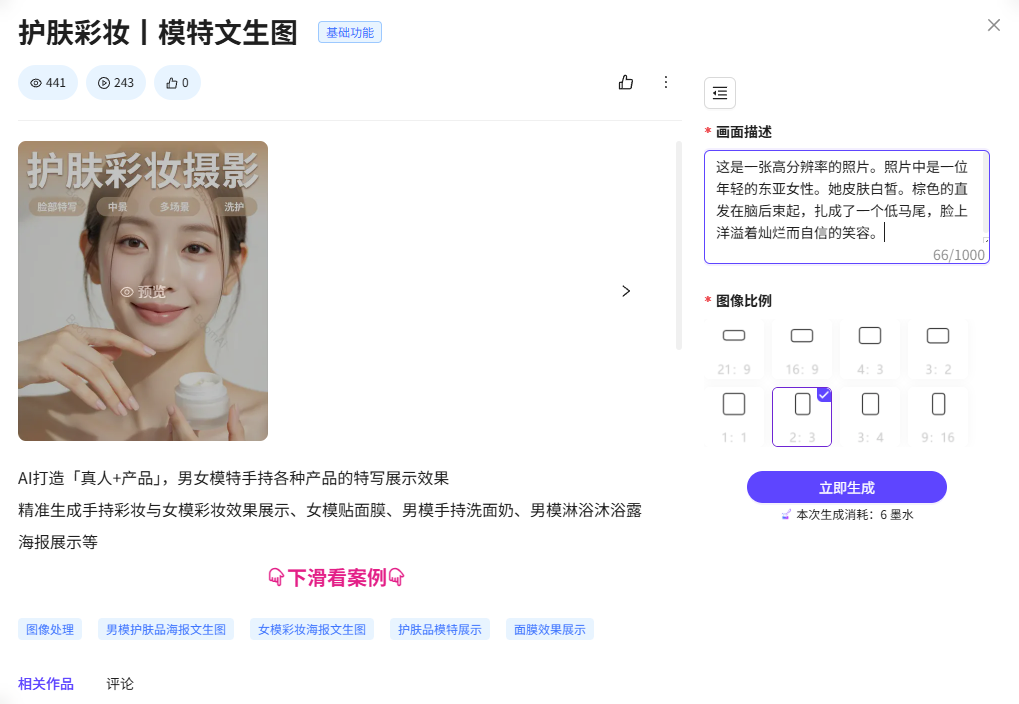Open the three-dot more options menu

pos(665,82)
